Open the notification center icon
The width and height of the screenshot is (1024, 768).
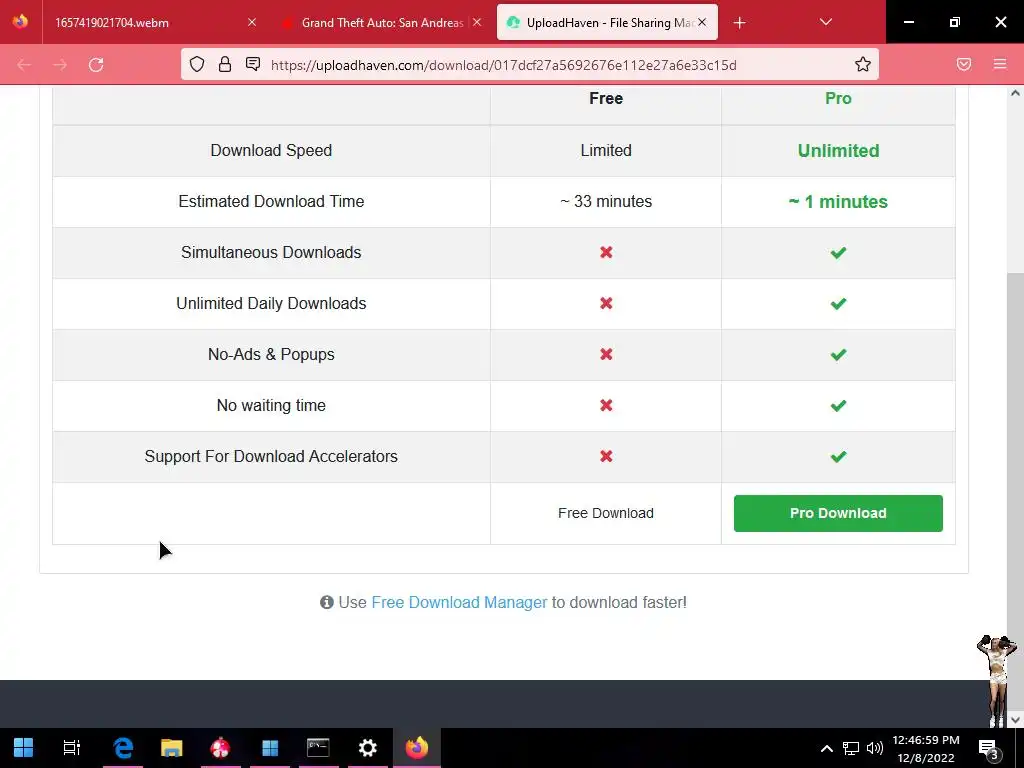[x=989, y=748]
